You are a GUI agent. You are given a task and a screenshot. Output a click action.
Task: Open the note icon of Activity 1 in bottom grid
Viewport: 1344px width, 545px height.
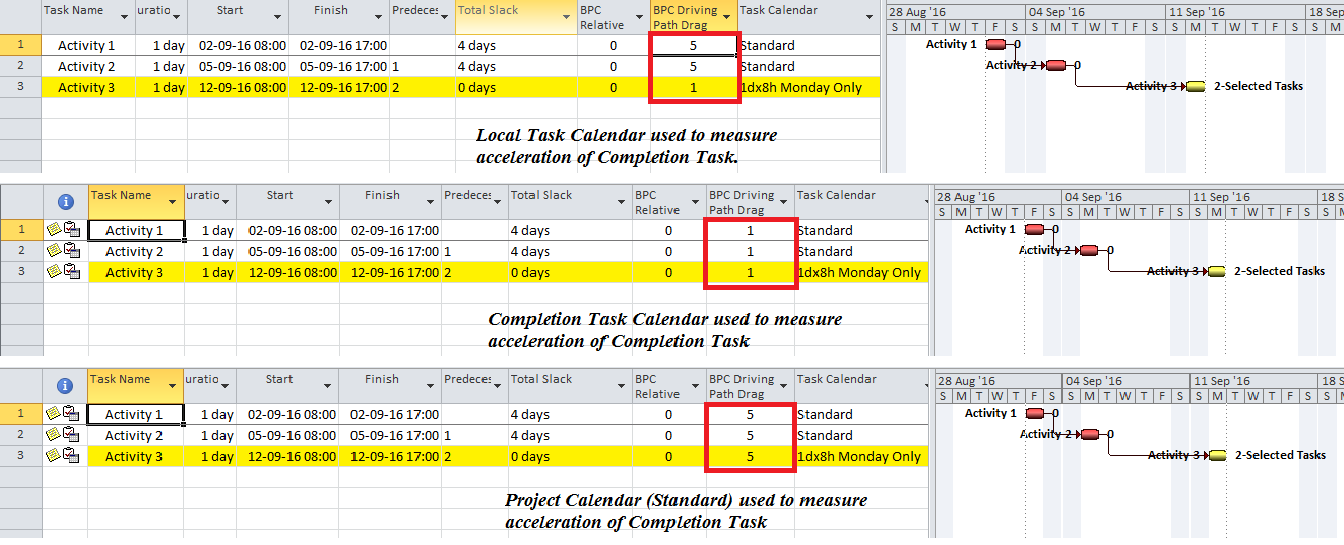coord(54,414)
